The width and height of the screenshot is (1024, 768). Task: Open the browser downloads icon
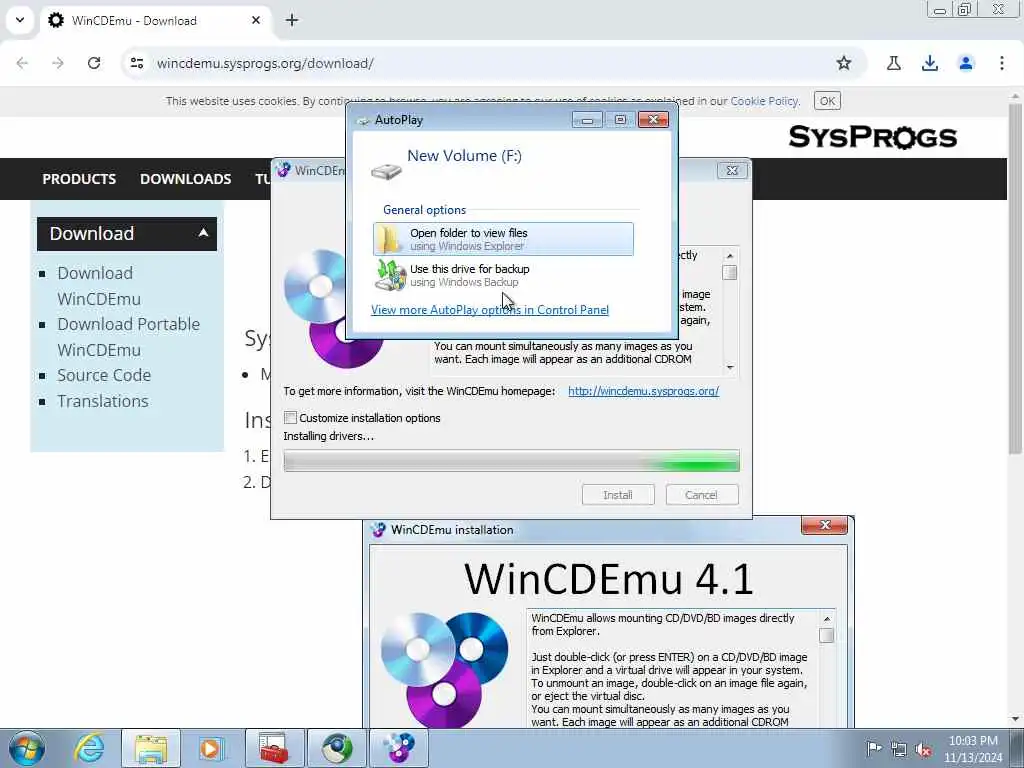coord(929,63)
